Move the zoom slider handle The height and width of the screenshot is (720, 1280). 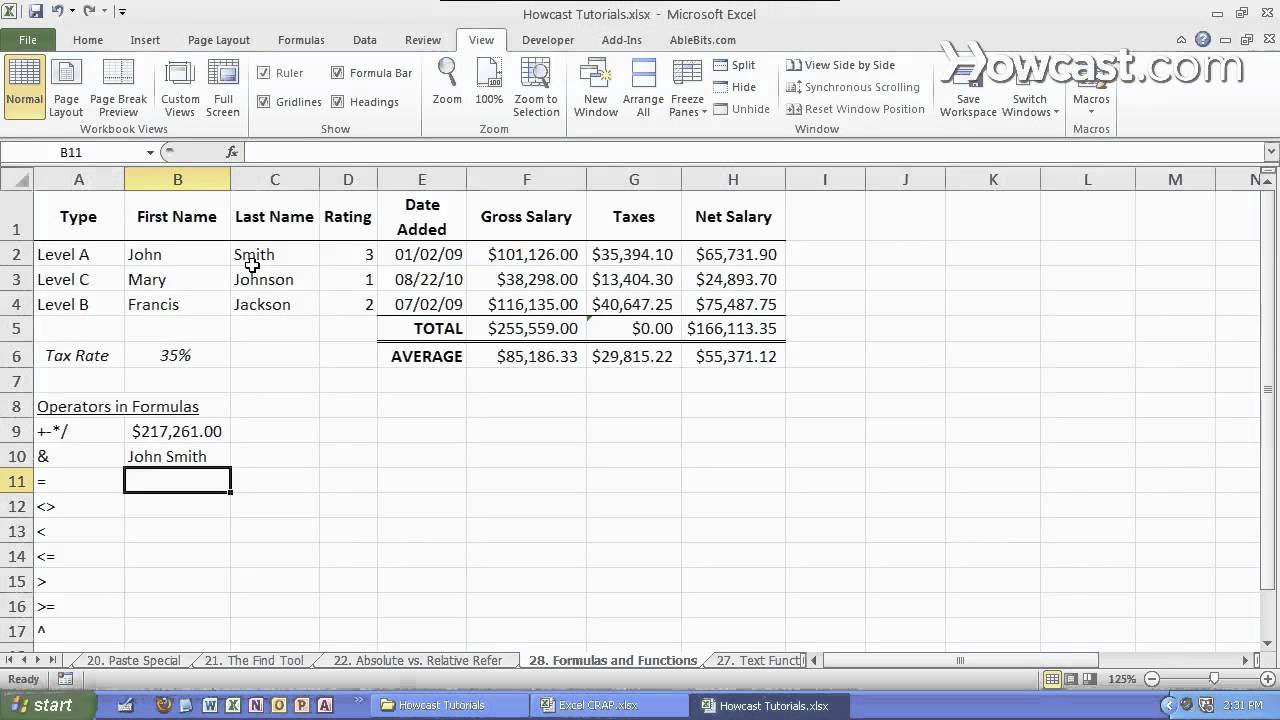[x=1214, y=679]
